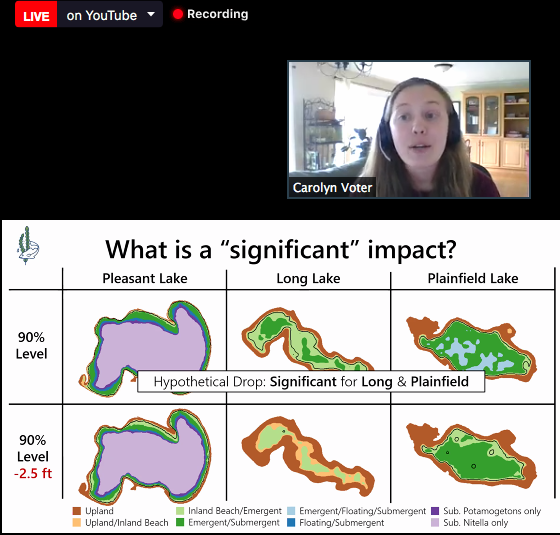Click the Upland brown legend swatch
Screen dimensions: 560x535
pyautogui.click(x=77, y=511)
